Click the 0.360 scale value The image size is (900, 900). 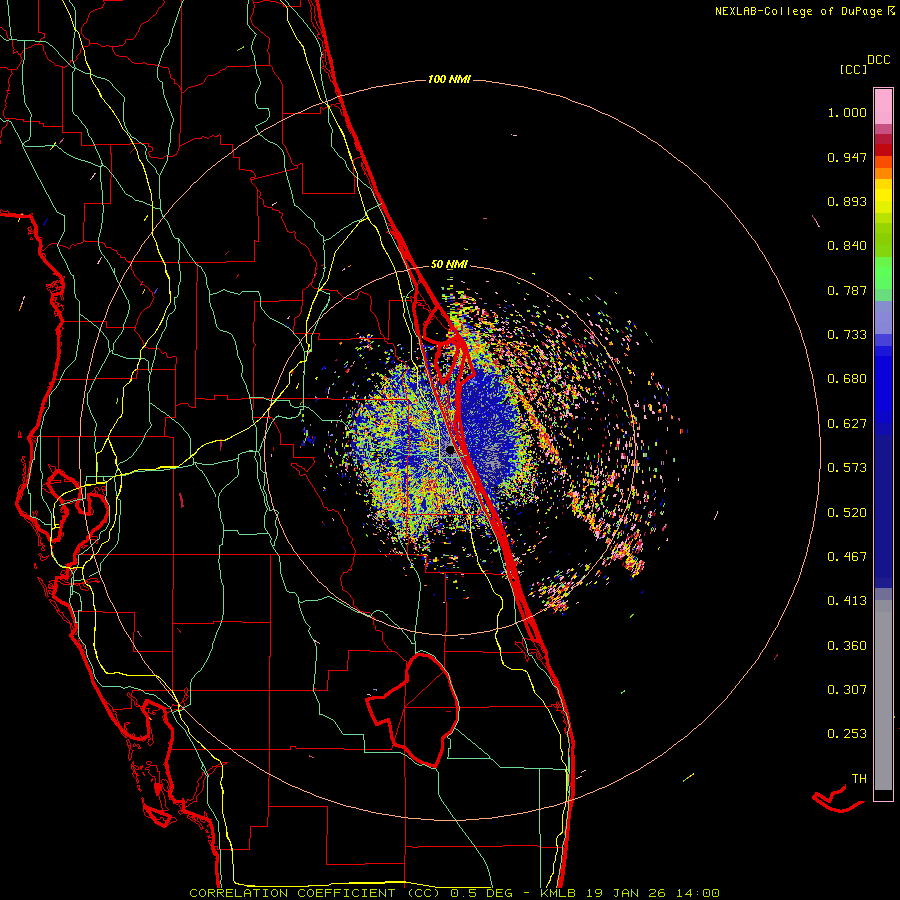click(847, 646)
